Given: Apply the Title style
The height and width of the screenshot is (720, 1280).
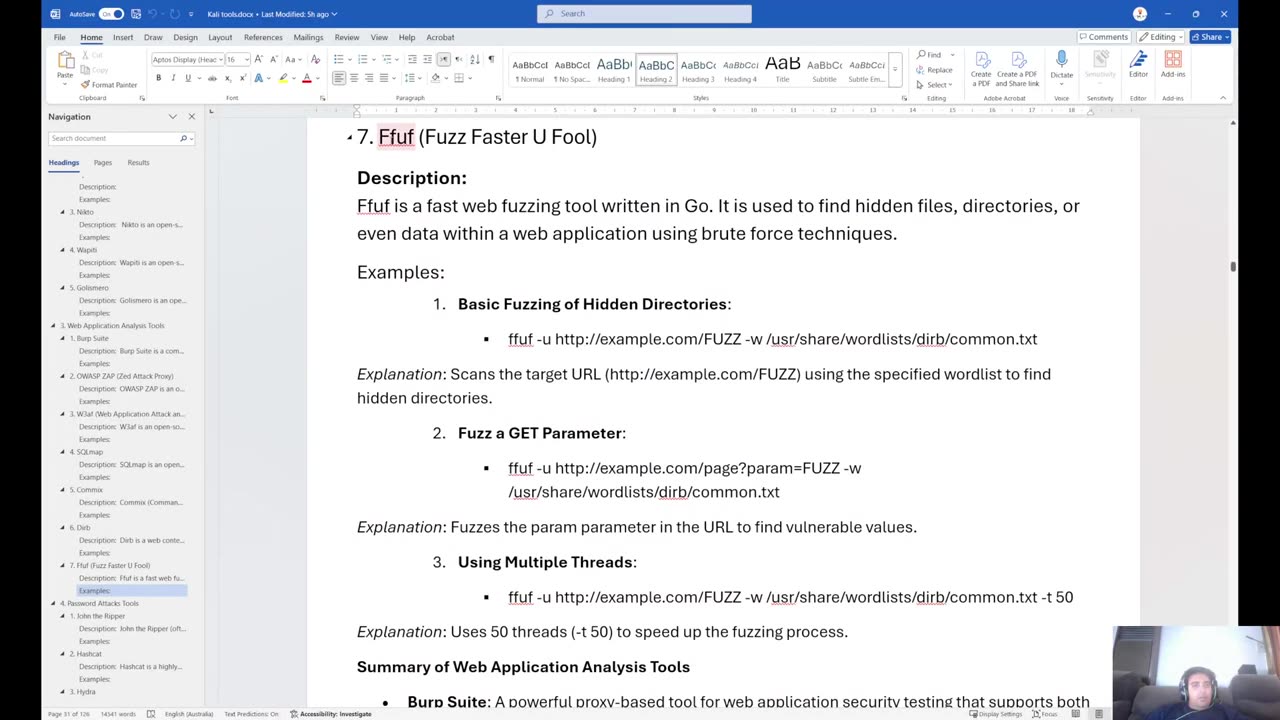Looking at the screenshot, I should (782, 70).
